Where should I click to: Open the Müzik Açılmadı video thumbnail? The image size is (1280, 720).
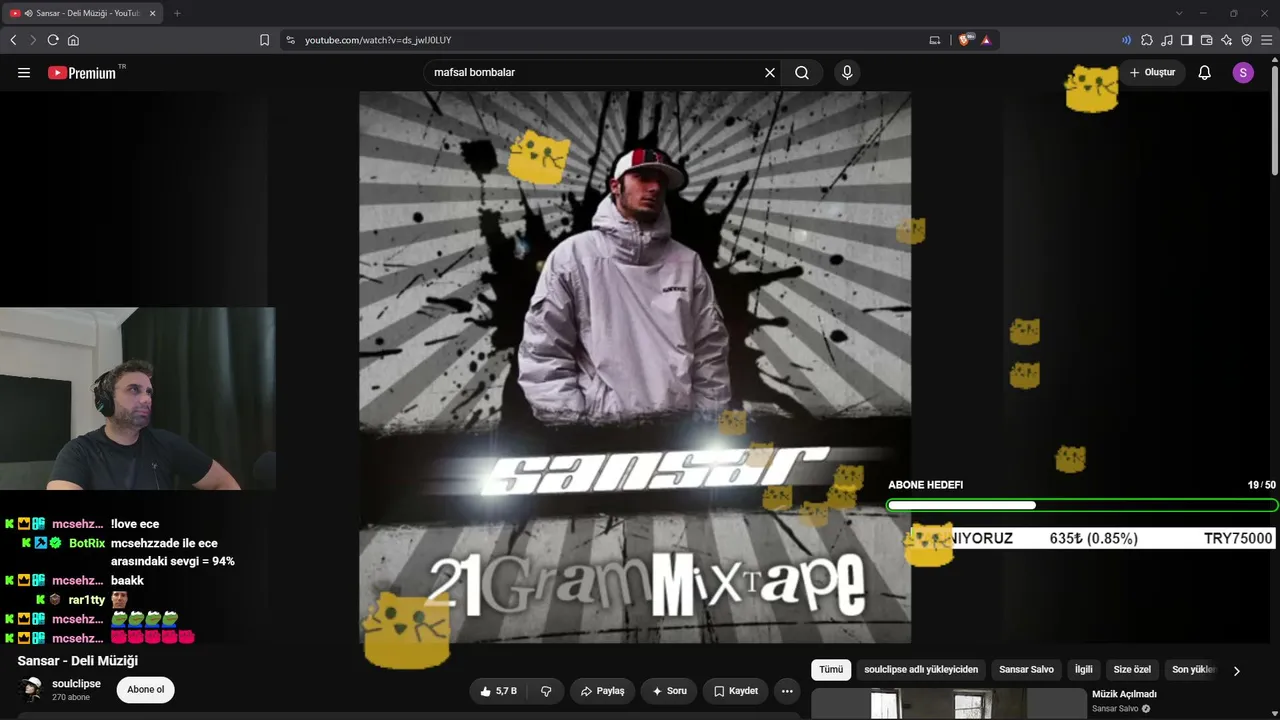(949, 704)
